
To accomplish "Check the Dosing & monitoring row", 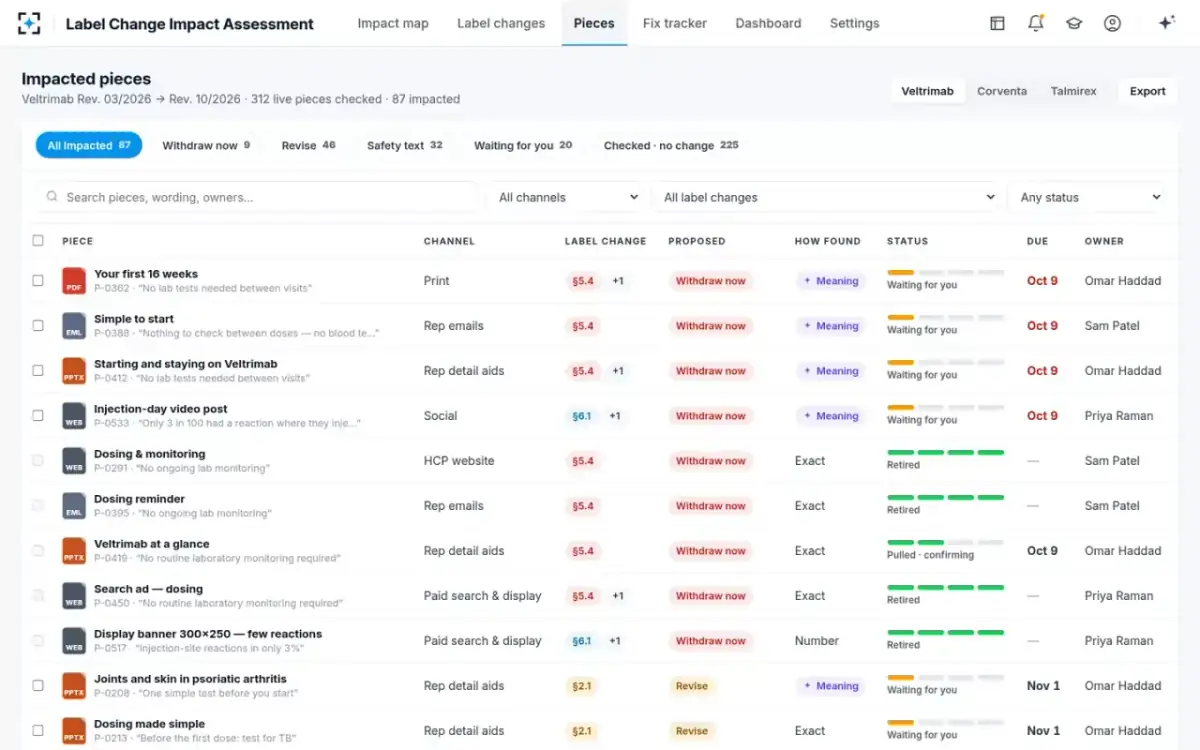I will (x=38, y=461).
